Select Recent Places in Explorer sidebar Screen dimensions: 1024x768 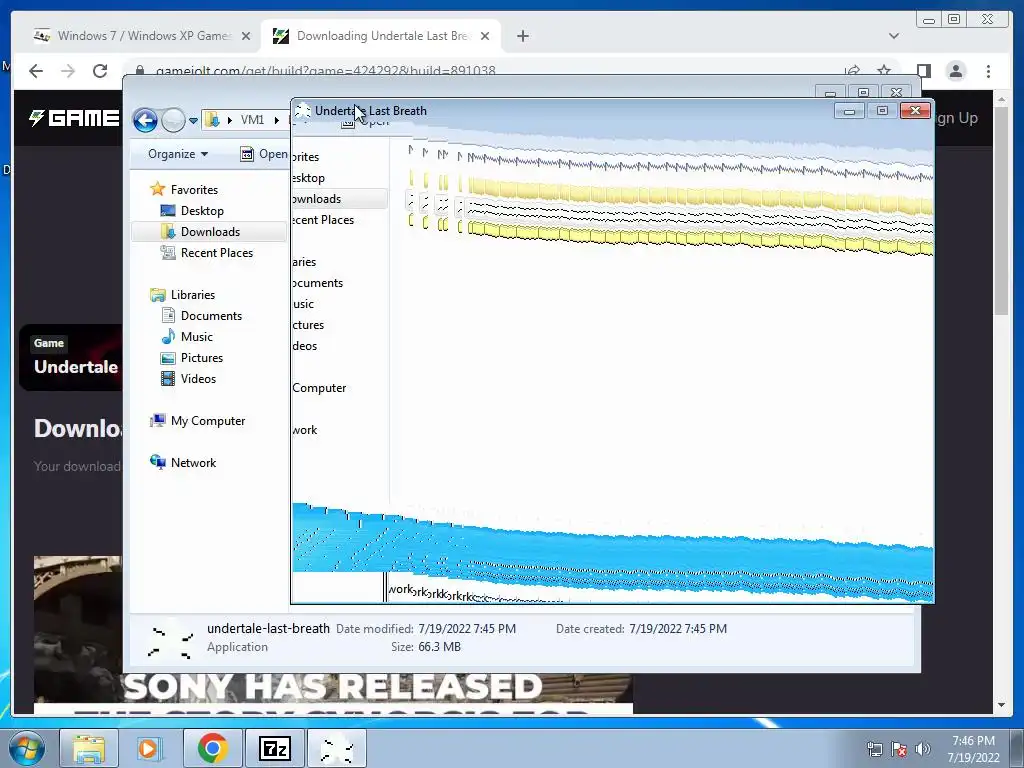(x=216, y=253)
